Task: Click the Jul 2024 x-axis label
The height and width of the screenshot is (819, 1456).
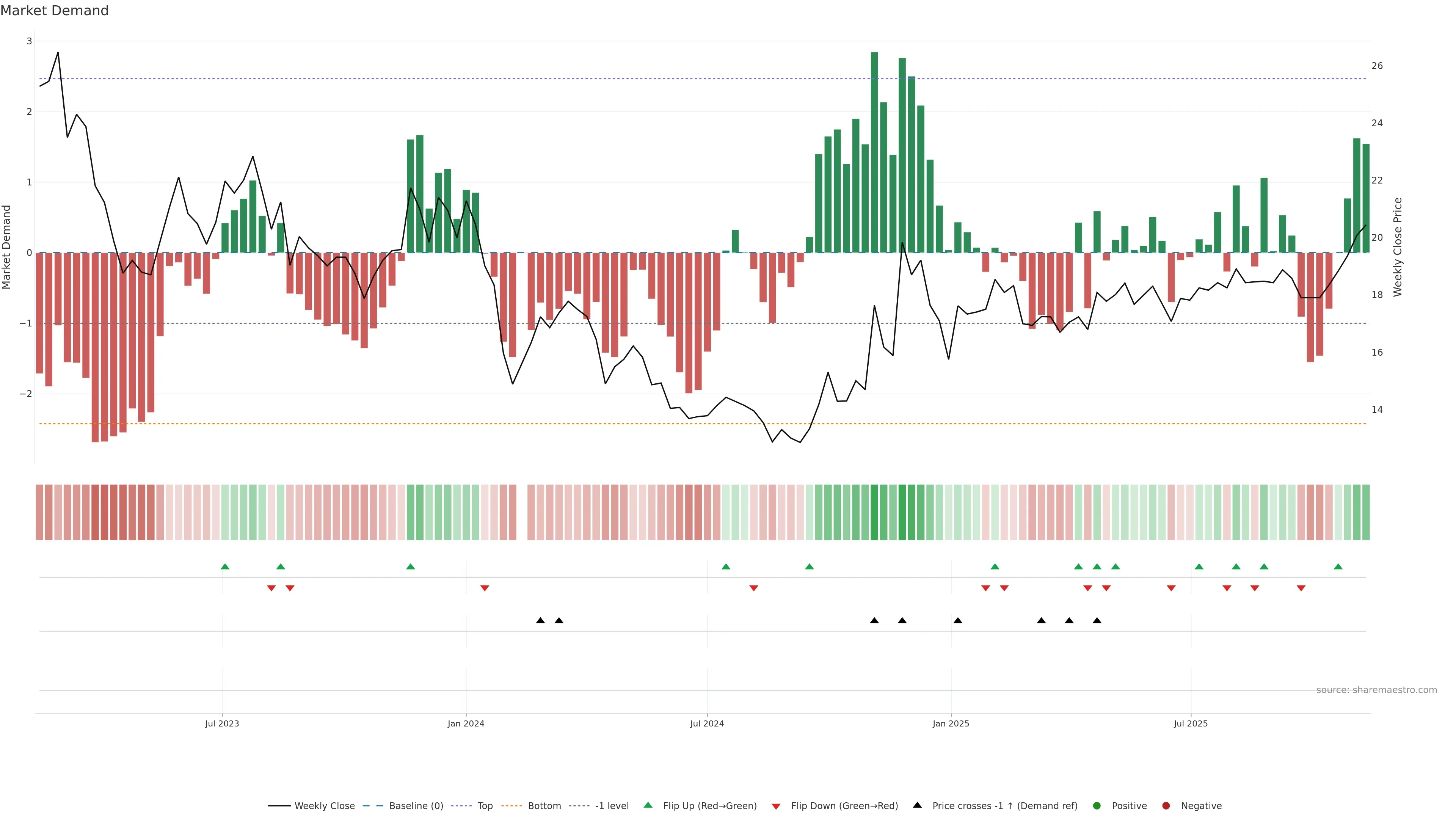Action: tap(707, 723)
